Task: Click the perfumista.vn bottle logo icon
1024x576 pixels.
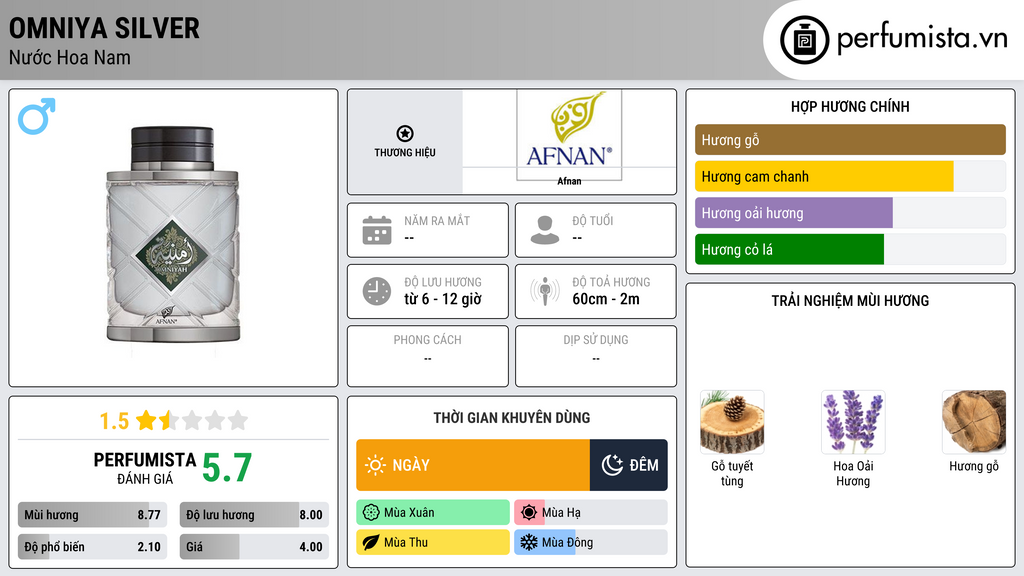Action: [803, 40]
